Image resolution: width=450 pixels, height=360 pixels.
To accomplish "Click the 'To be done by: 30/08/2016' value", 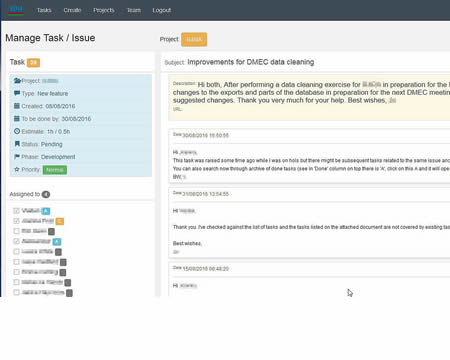I will pyautogui.click(x=76, y=119).
